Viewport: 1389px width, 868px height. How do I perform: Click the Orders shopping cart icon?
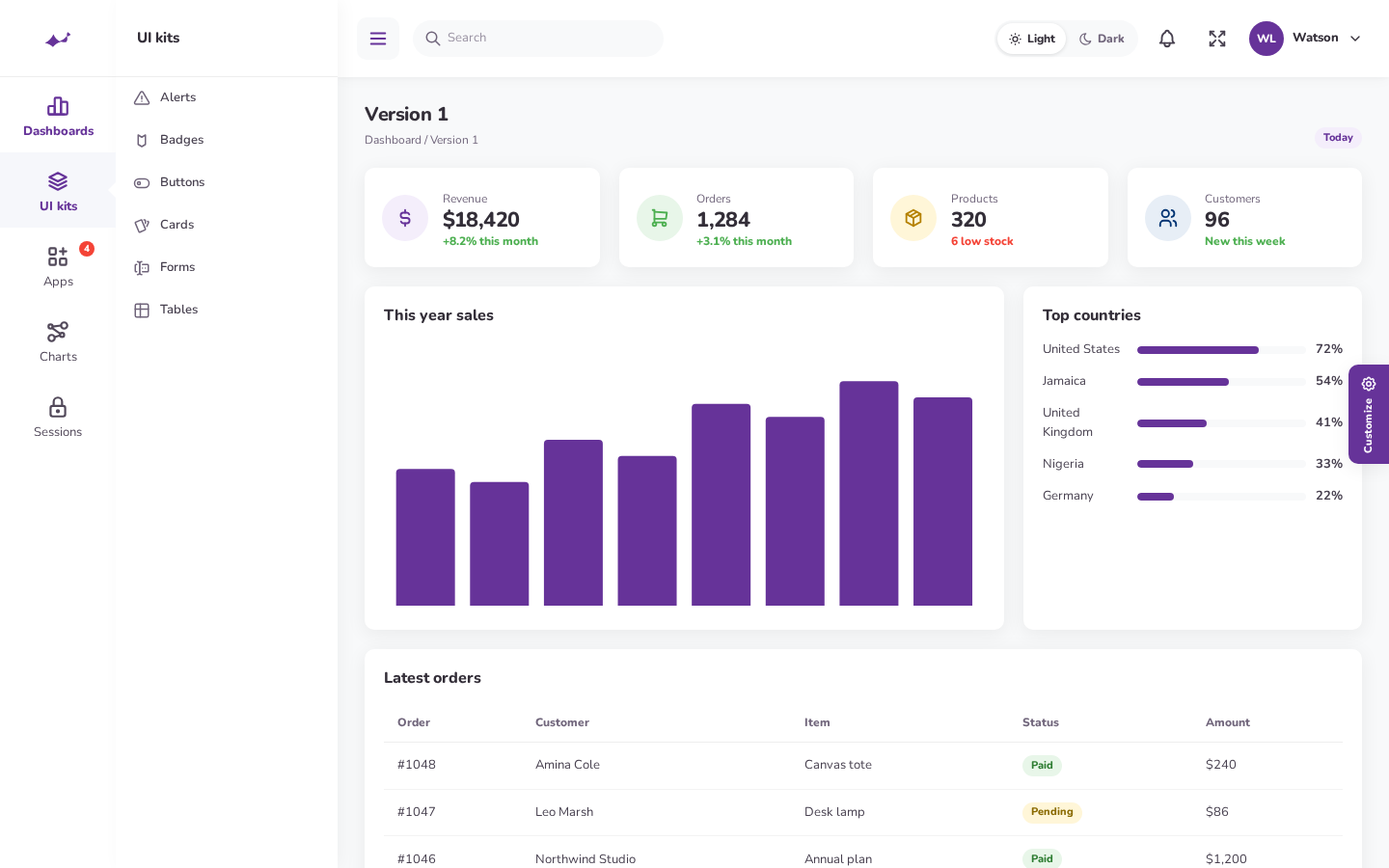pos(660,218)
